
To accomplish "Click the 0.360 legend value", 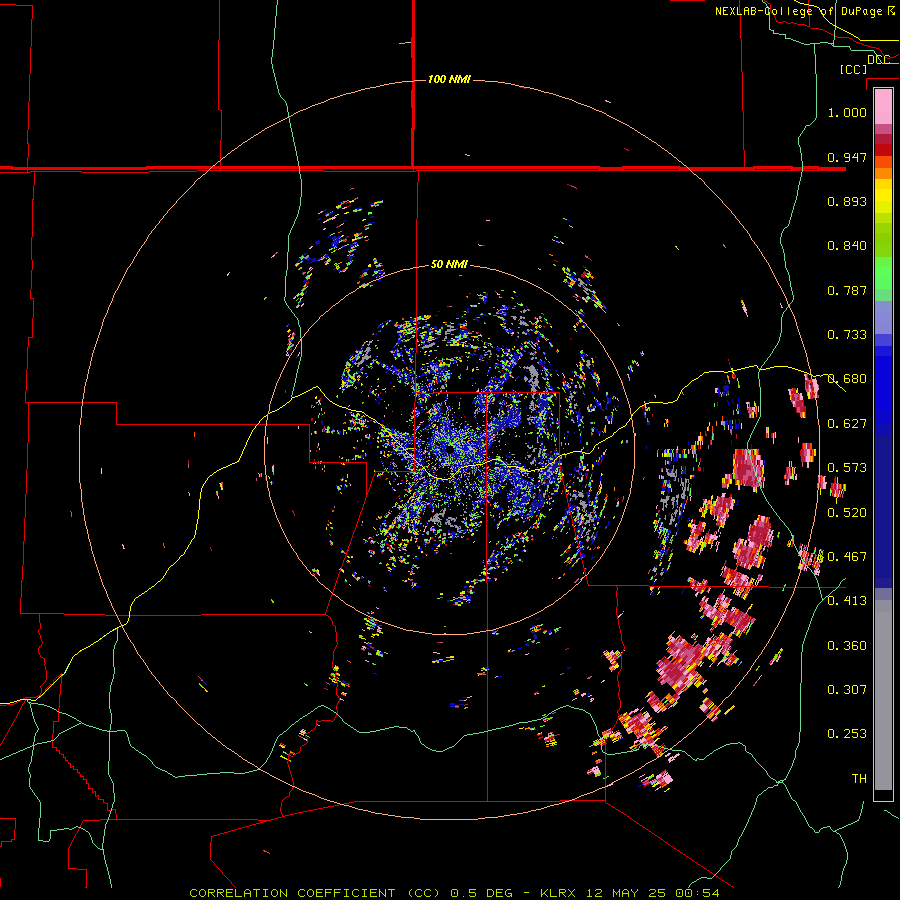I will pos(847,645).
